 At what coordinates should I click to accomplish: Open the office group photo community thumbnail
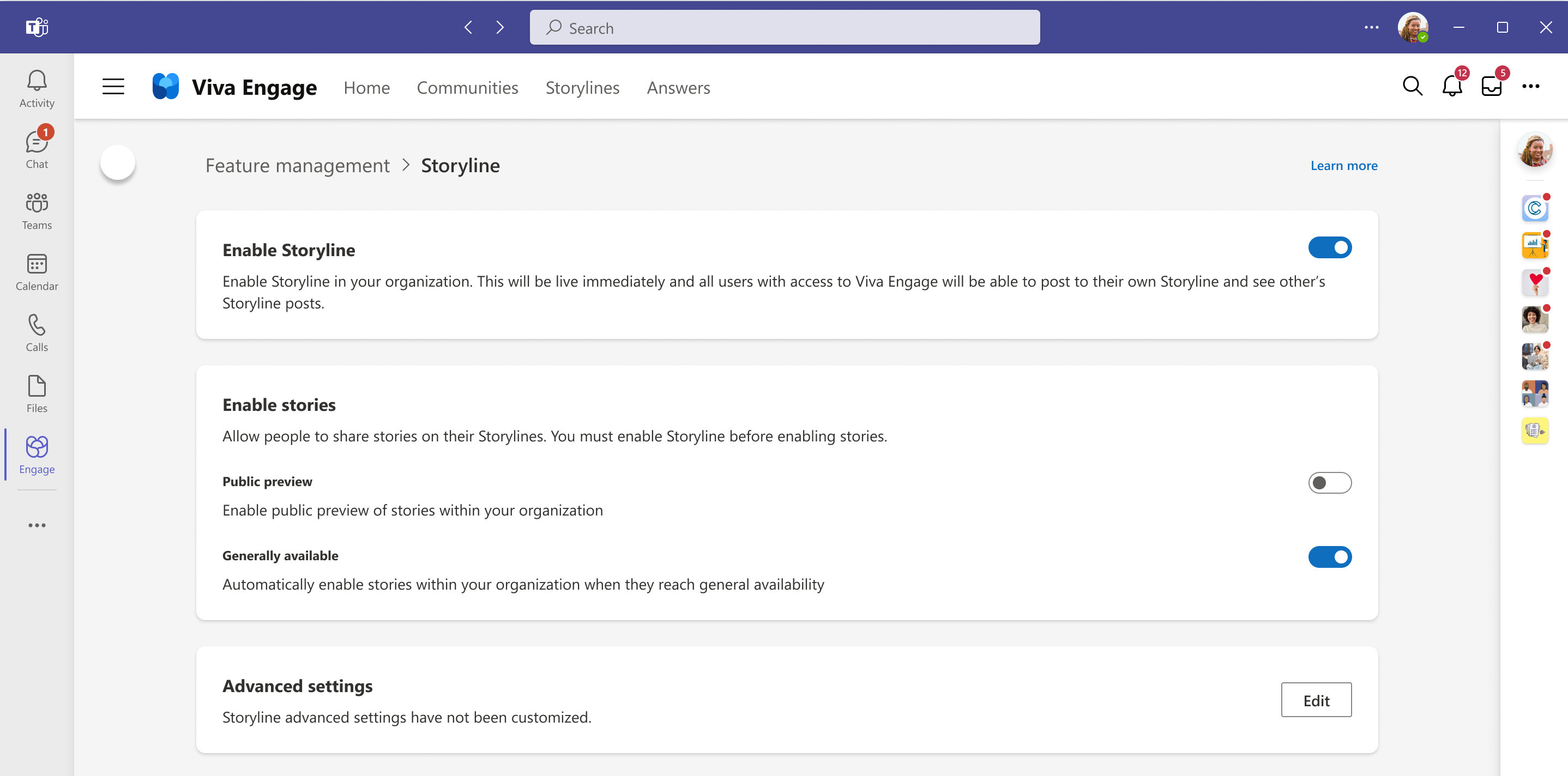(x=1535, y=356)
